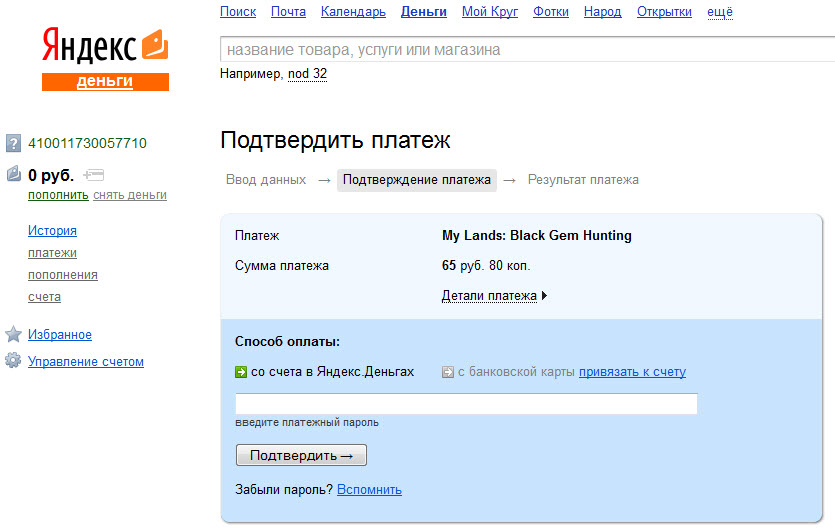
Task: Click the Подтверждение платежа step
Action: coord(416,180)
